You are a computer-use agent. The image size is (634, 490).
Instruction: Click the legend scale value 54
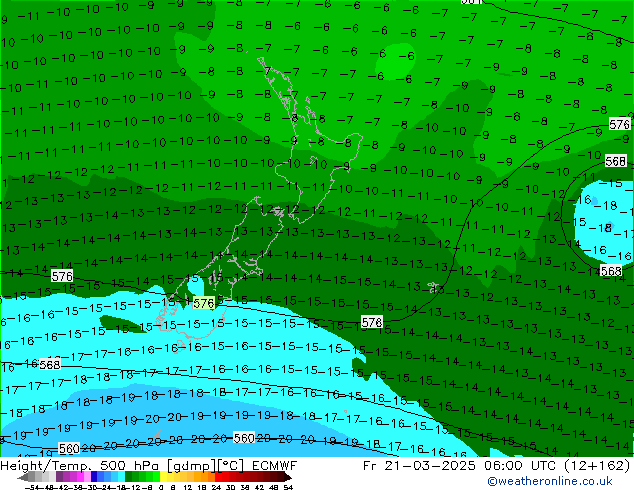pyautogui.click(x=288, y=487)
